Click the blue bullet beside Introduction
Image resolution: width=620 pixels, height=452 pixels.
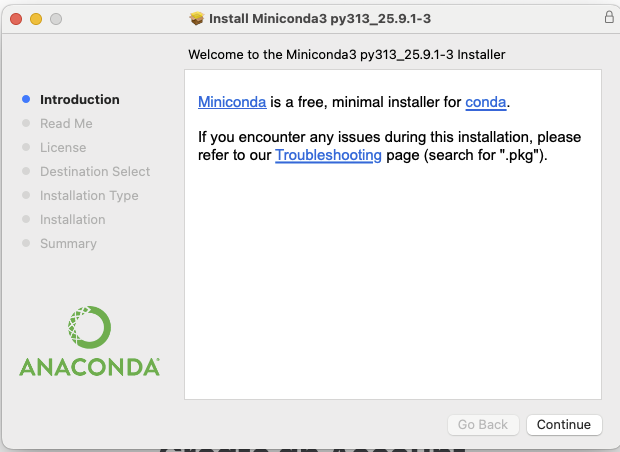[26, 99]
